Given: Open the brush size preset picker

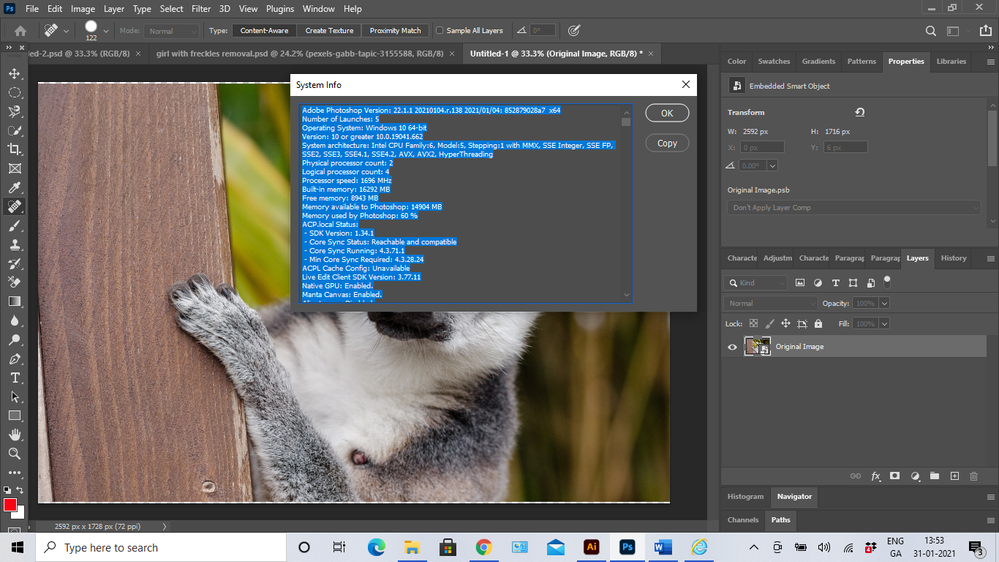Looking at the screenshot, I should tap(106, 31).
